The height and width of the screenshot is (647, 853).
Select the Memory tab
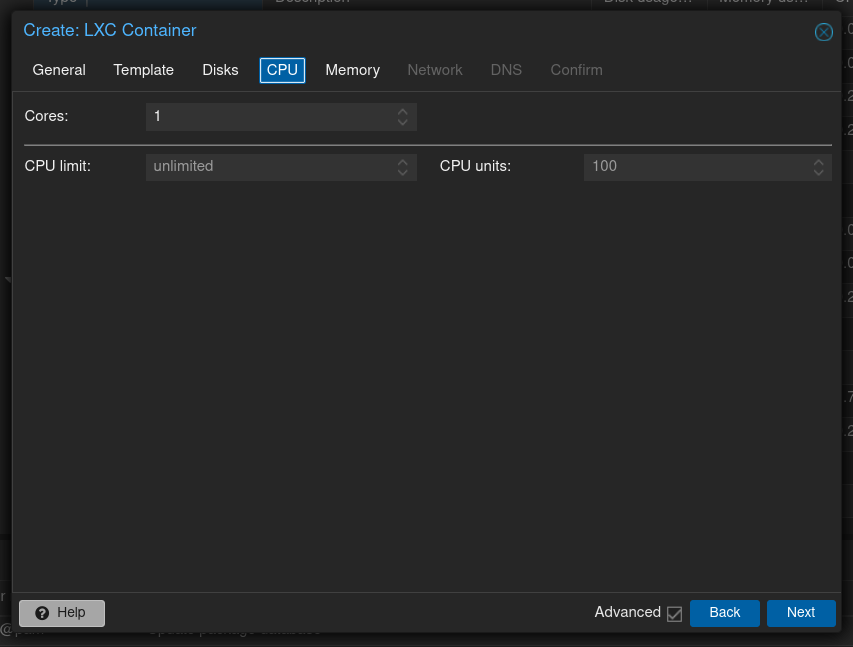352,70
